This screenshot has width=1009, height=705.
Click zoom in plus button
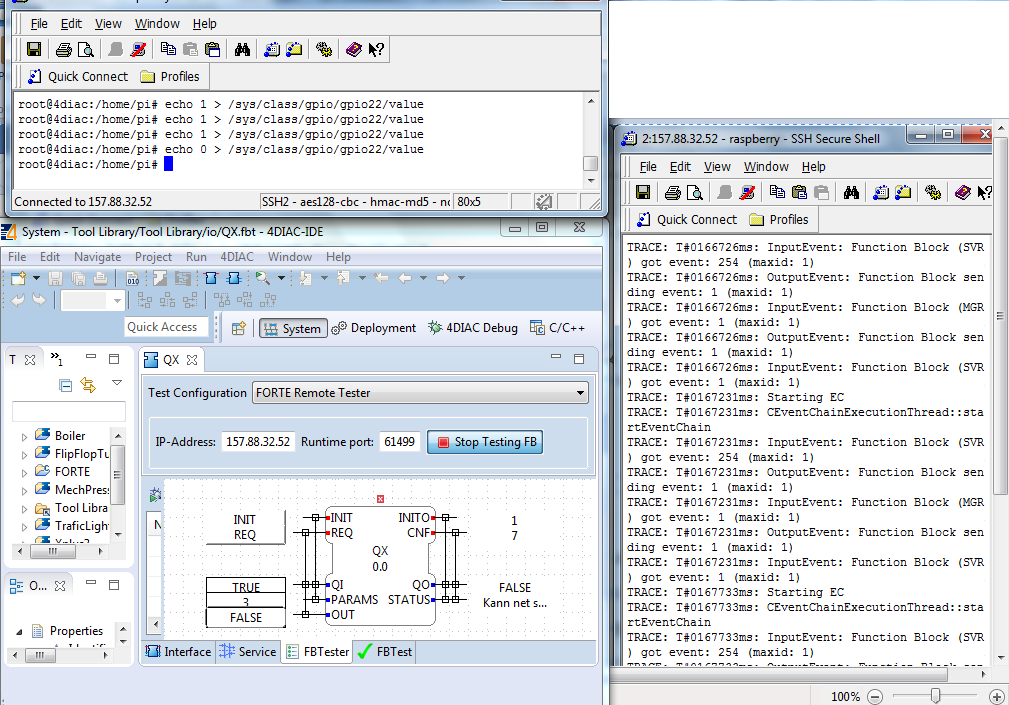coord(996,696)
